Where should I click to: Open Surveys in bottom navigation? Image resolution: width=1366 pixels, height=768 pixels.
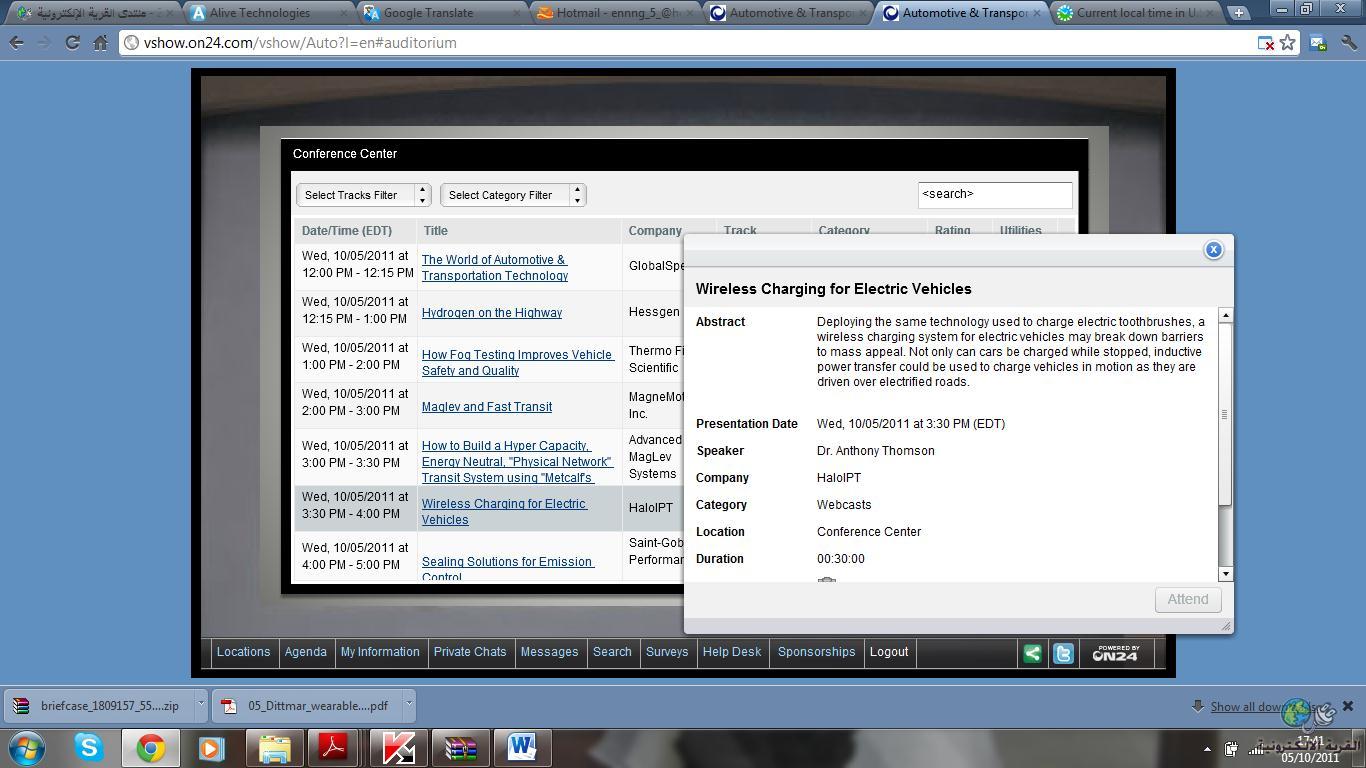[x=667, y=652]
